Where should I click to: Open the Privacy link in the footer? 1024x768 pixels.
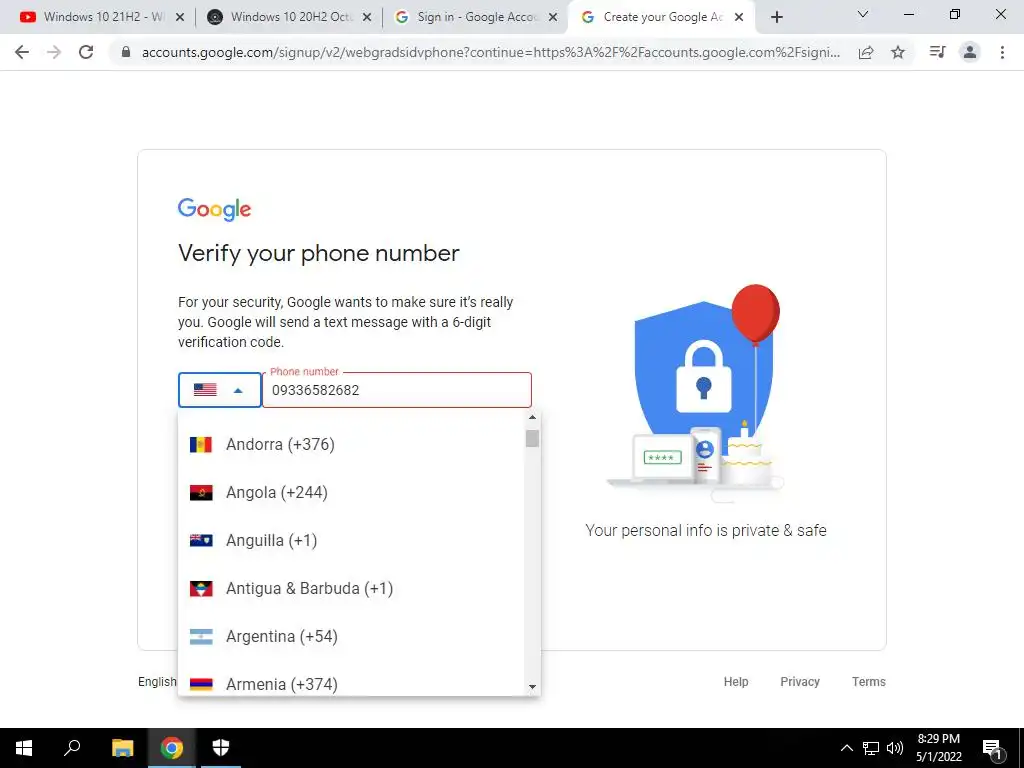[x=799, y=681]
